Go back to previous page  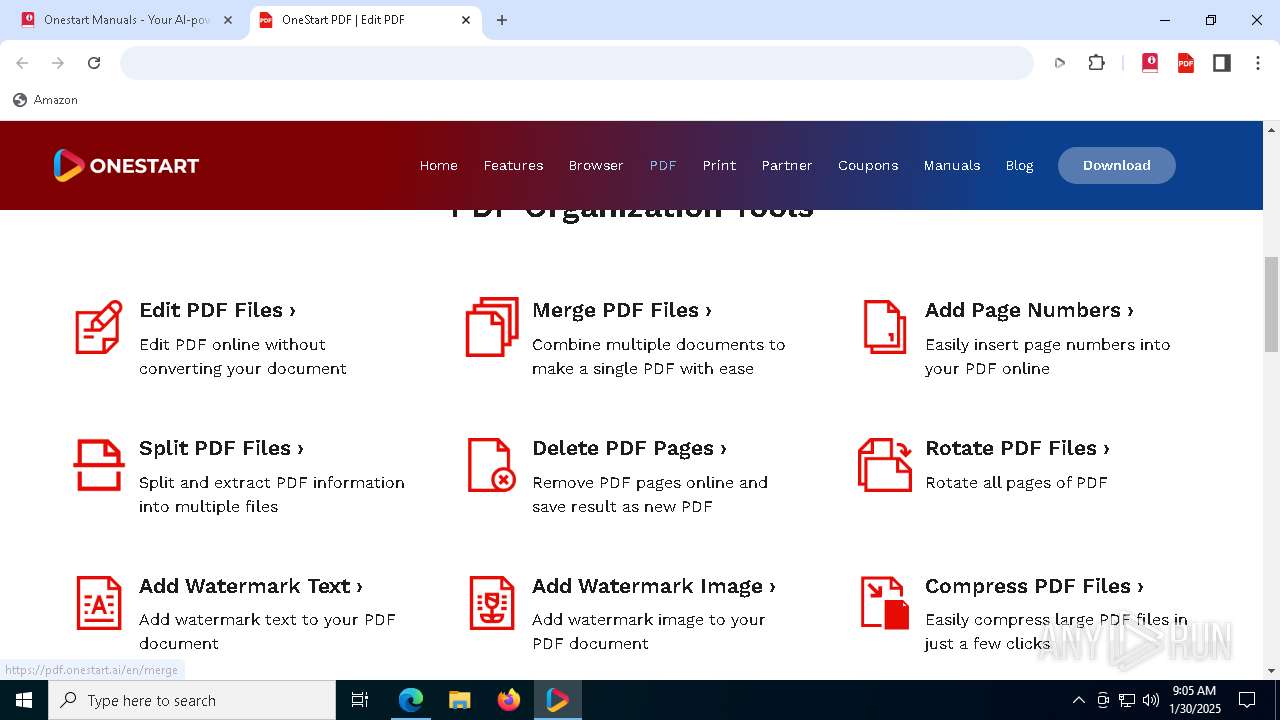(x=22, y=63)
